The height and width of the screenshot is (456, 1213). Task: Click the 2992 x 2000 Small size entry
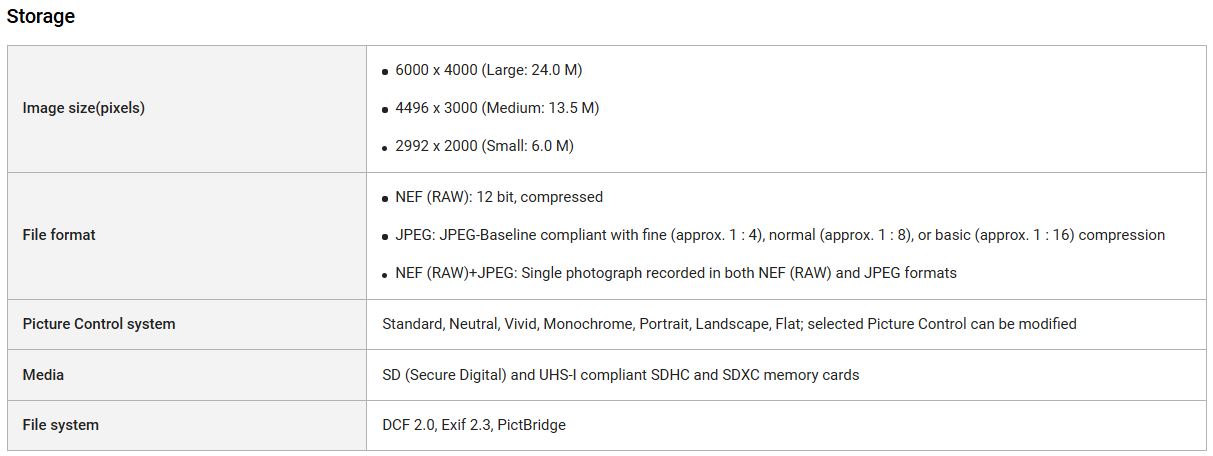484,146
